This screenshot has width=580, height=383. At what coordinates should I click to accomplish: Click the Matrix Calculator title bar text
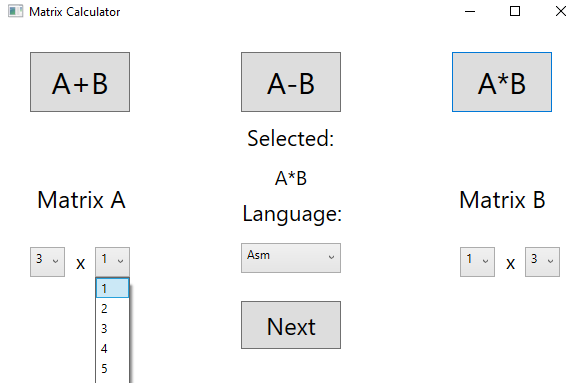[x=75, y=12]
